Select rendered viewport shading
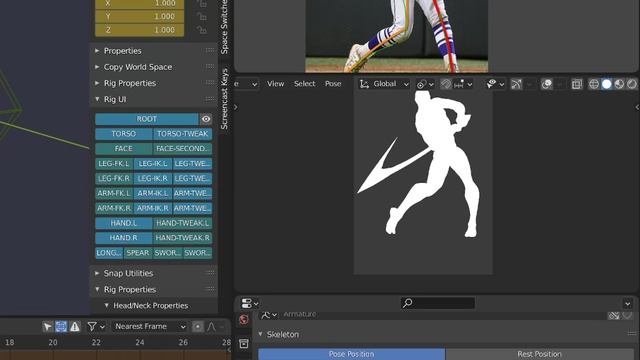The height and width of the screenshot is (360, 640). (632, 84)
